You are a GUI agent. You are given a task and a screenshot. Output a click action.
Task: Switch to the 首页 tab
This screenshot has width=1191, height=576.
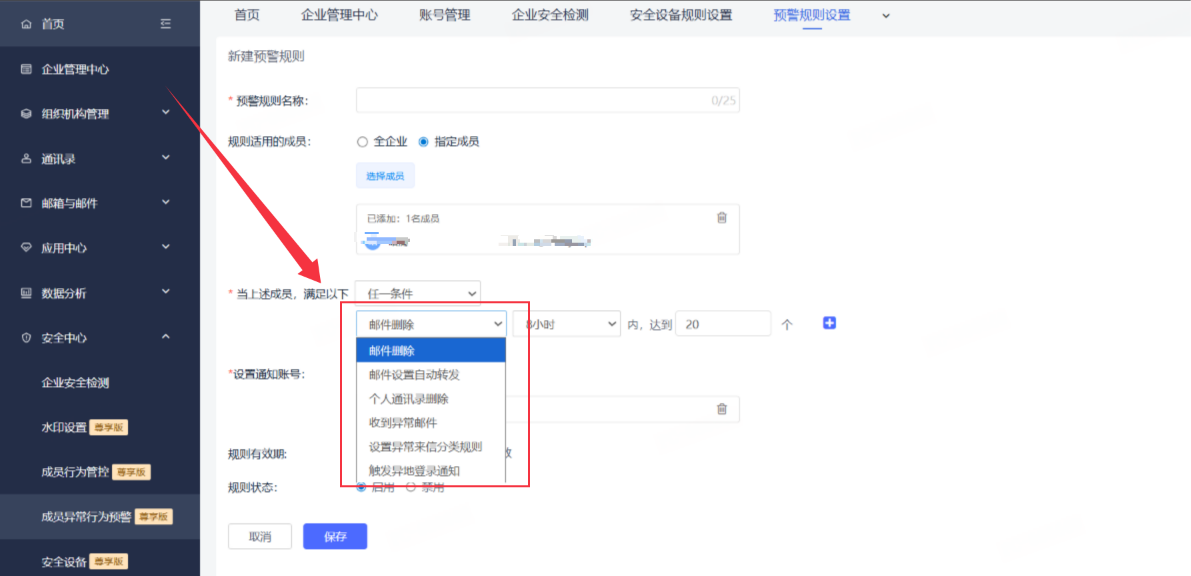(x=247, y=14)
